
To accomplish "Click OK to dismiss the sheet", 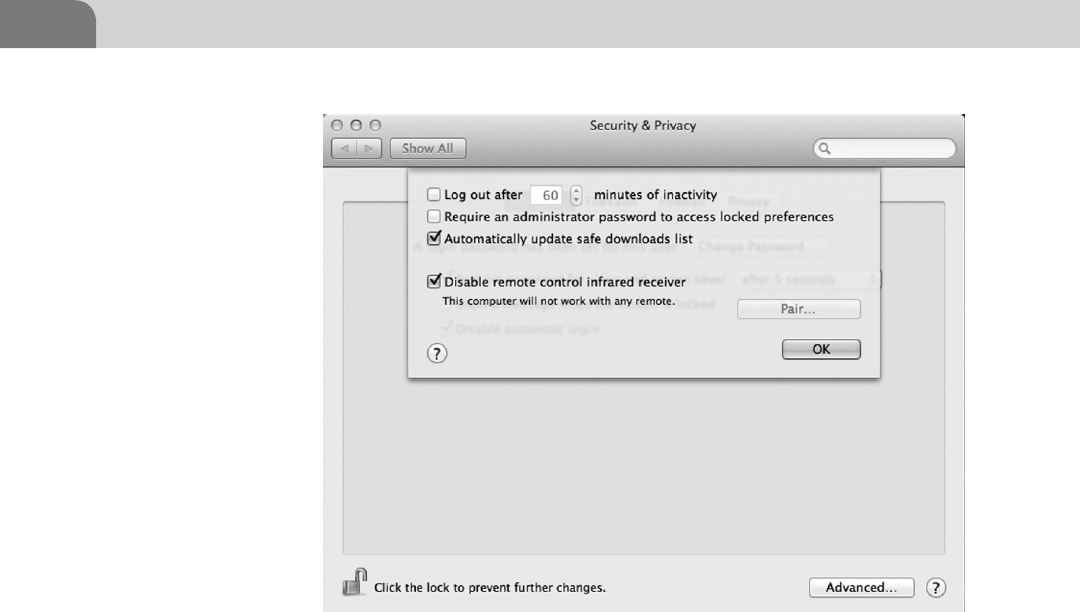I will [821, 349].
